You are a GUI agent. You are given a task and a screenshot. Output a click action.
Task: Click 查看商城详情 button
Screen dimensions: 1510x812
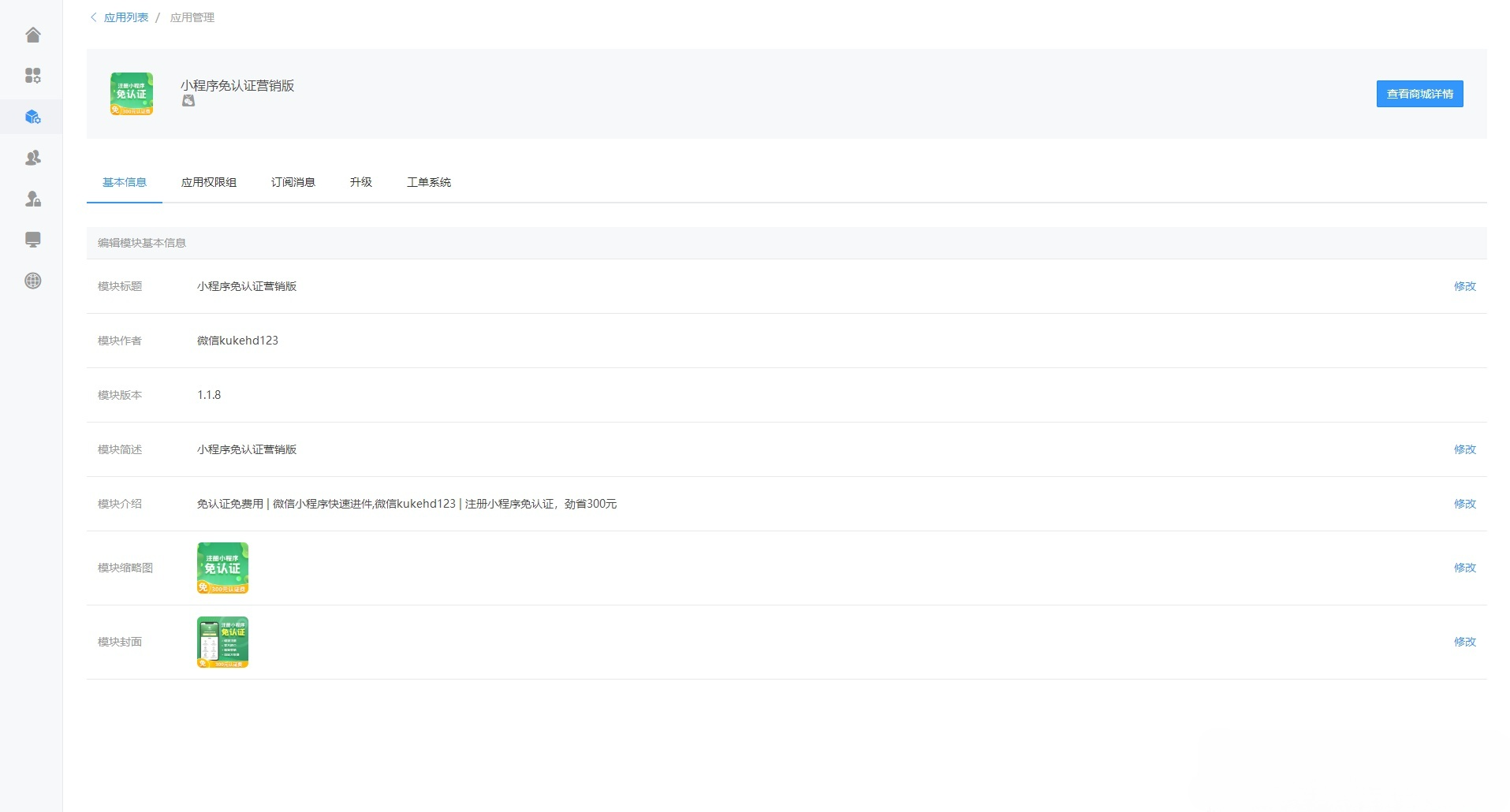point(1419,93)
